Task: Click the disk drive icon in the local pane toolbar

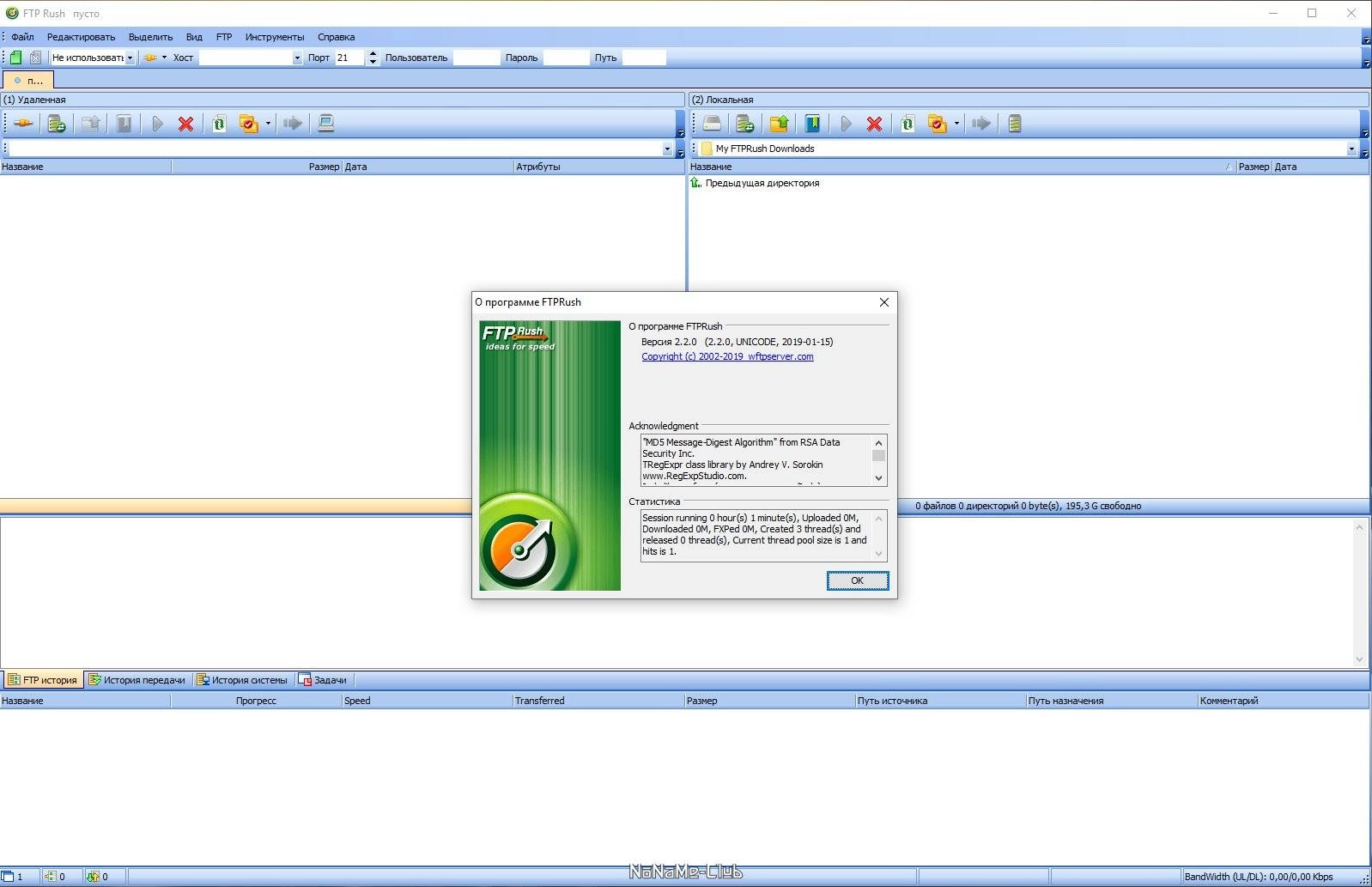Action: click(712, 124)
